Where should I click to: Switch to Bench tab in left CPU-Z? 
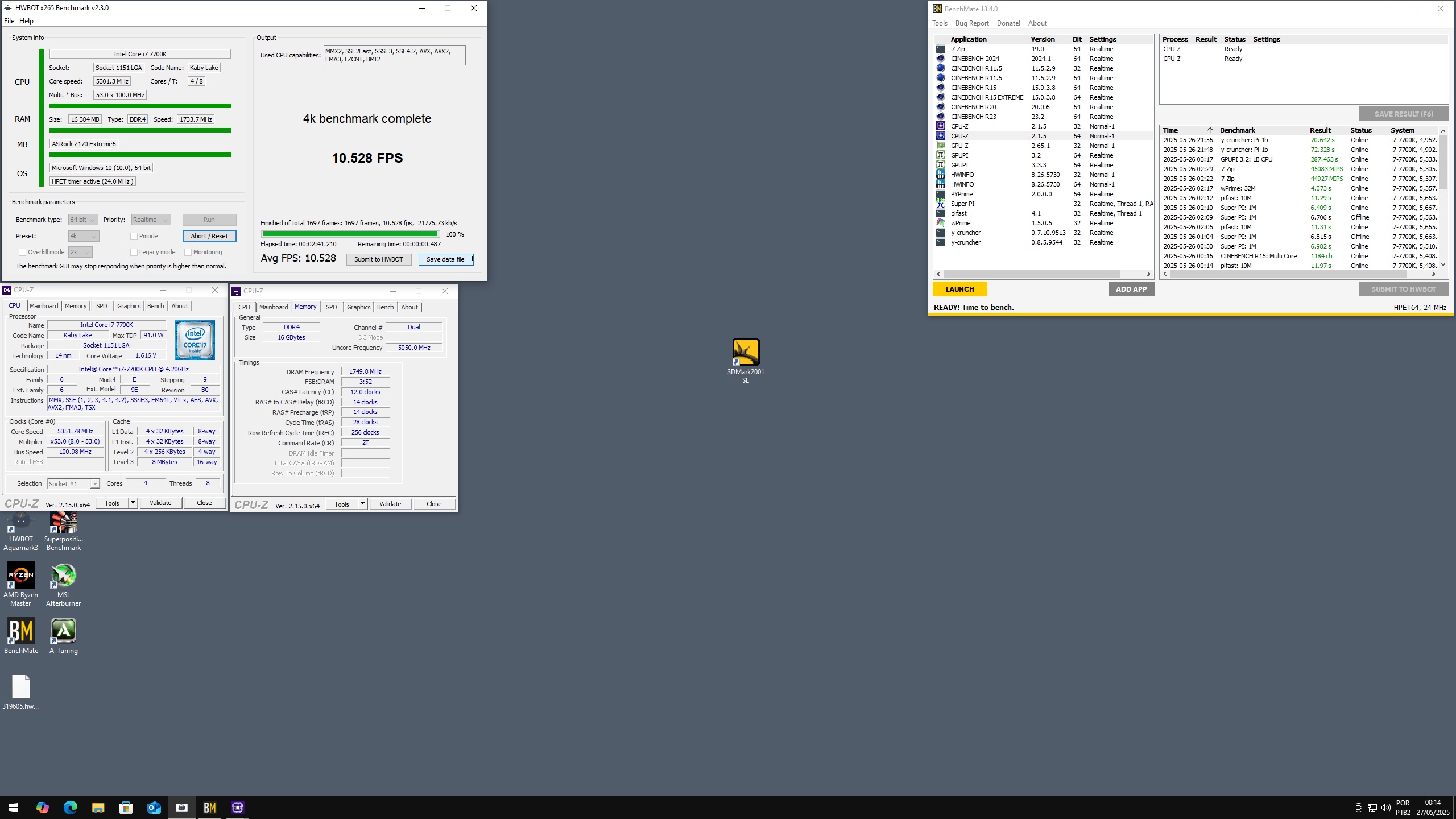(x=155, y=306)
